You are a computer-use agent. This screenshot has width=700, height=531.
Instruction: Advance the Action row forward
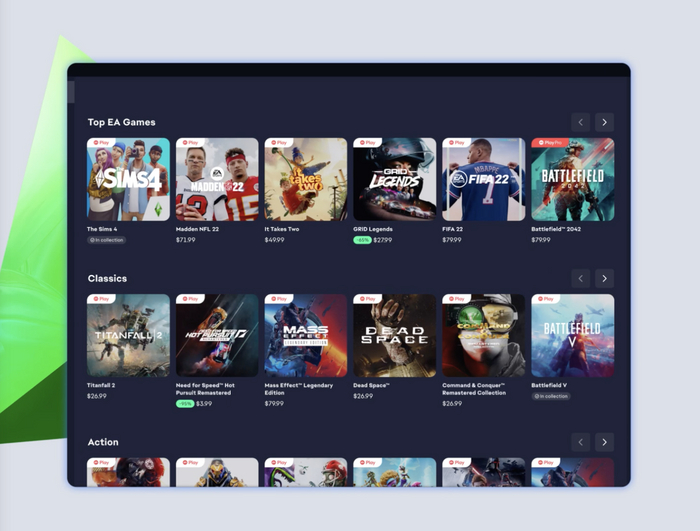pos(604,442)
